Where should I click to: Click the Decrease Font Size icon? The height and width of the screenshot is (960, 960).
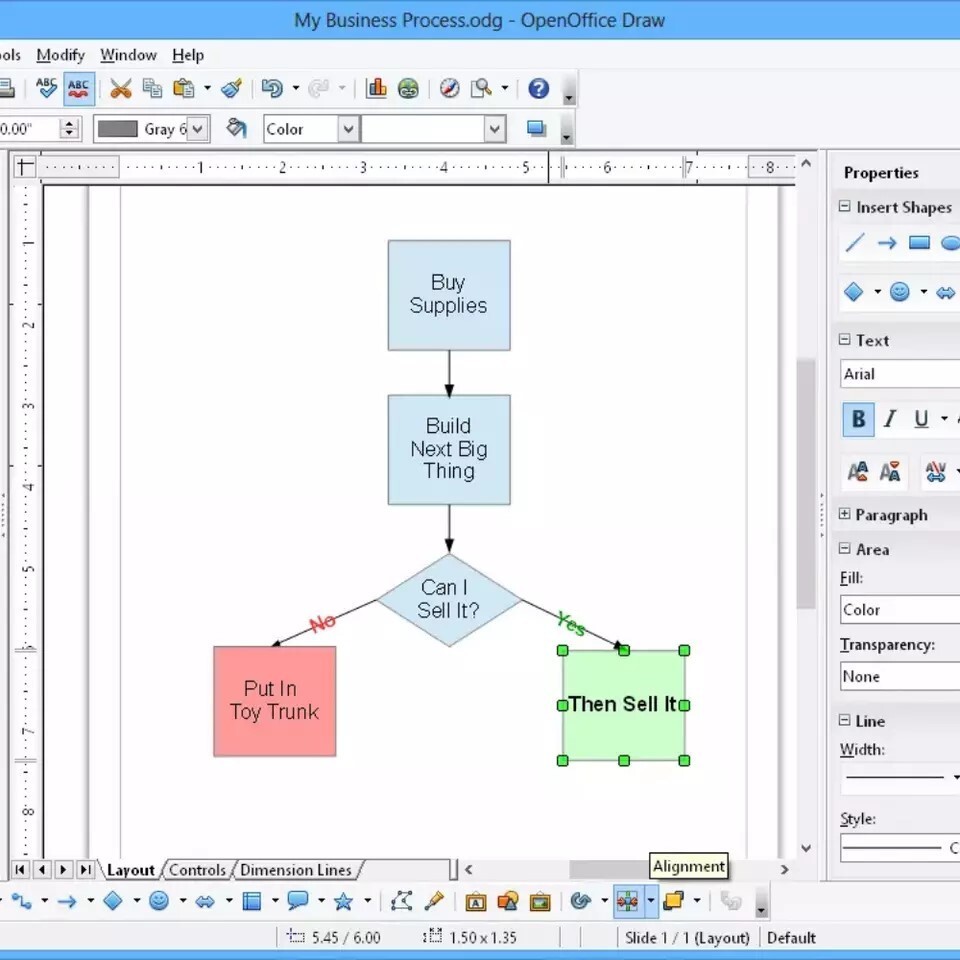(x=890, y=471)
